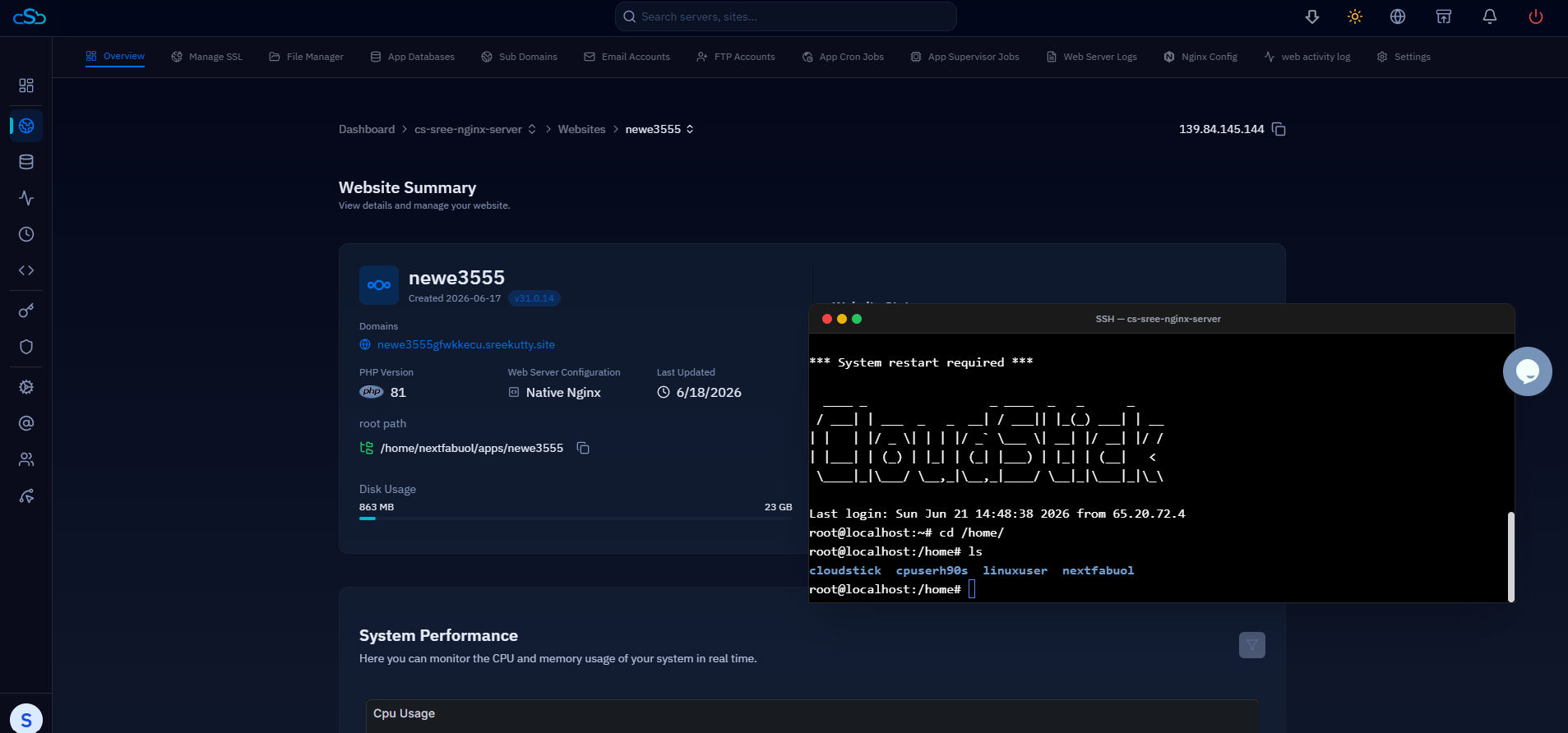Open the at-sign email icon in the sidebar

point(26,423)
